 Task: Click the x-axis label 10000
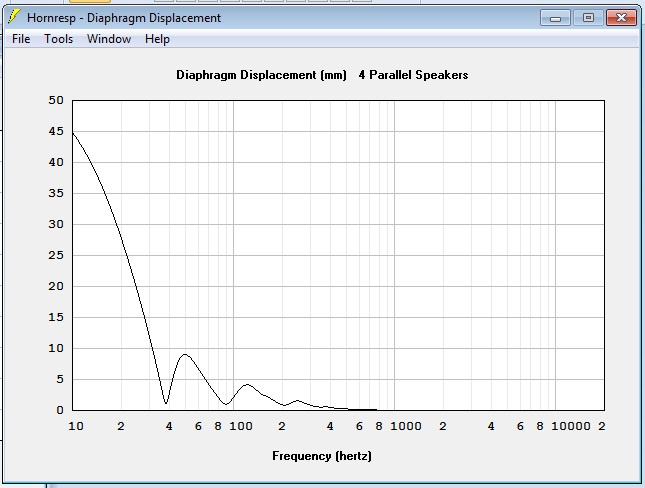571,426
